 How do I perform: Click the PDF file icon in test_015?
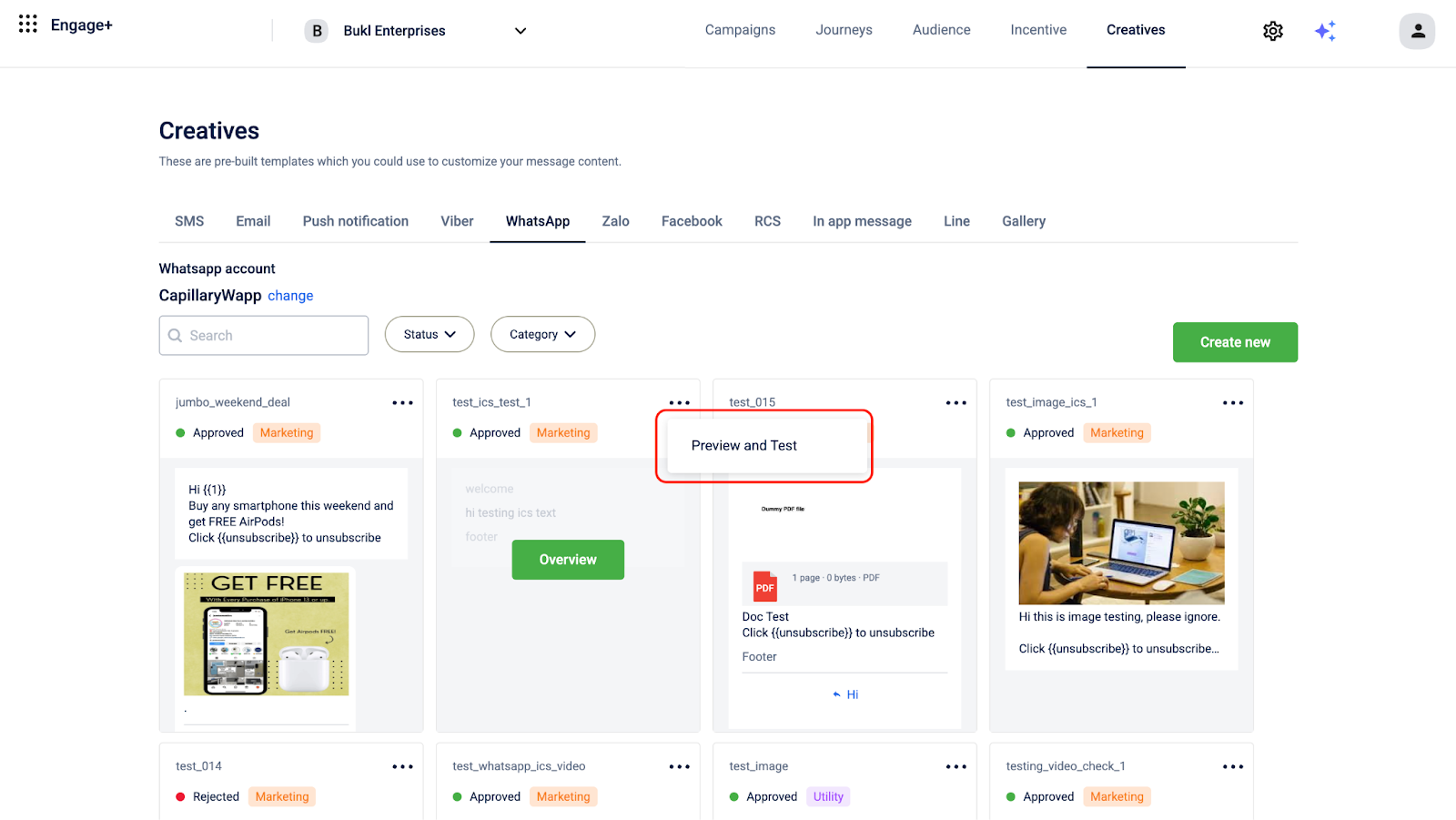coord(765,587)
